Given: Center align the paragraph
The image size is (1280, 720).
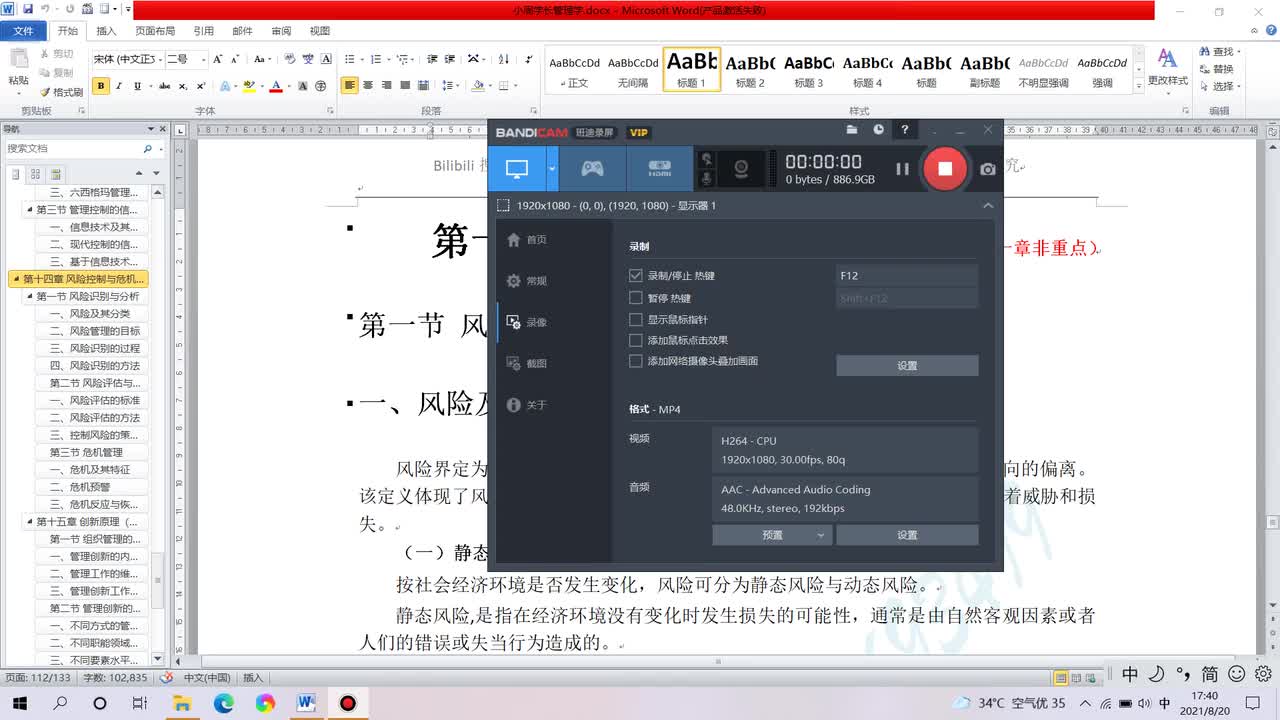Looking at the screenshot, I should (368, 86).
